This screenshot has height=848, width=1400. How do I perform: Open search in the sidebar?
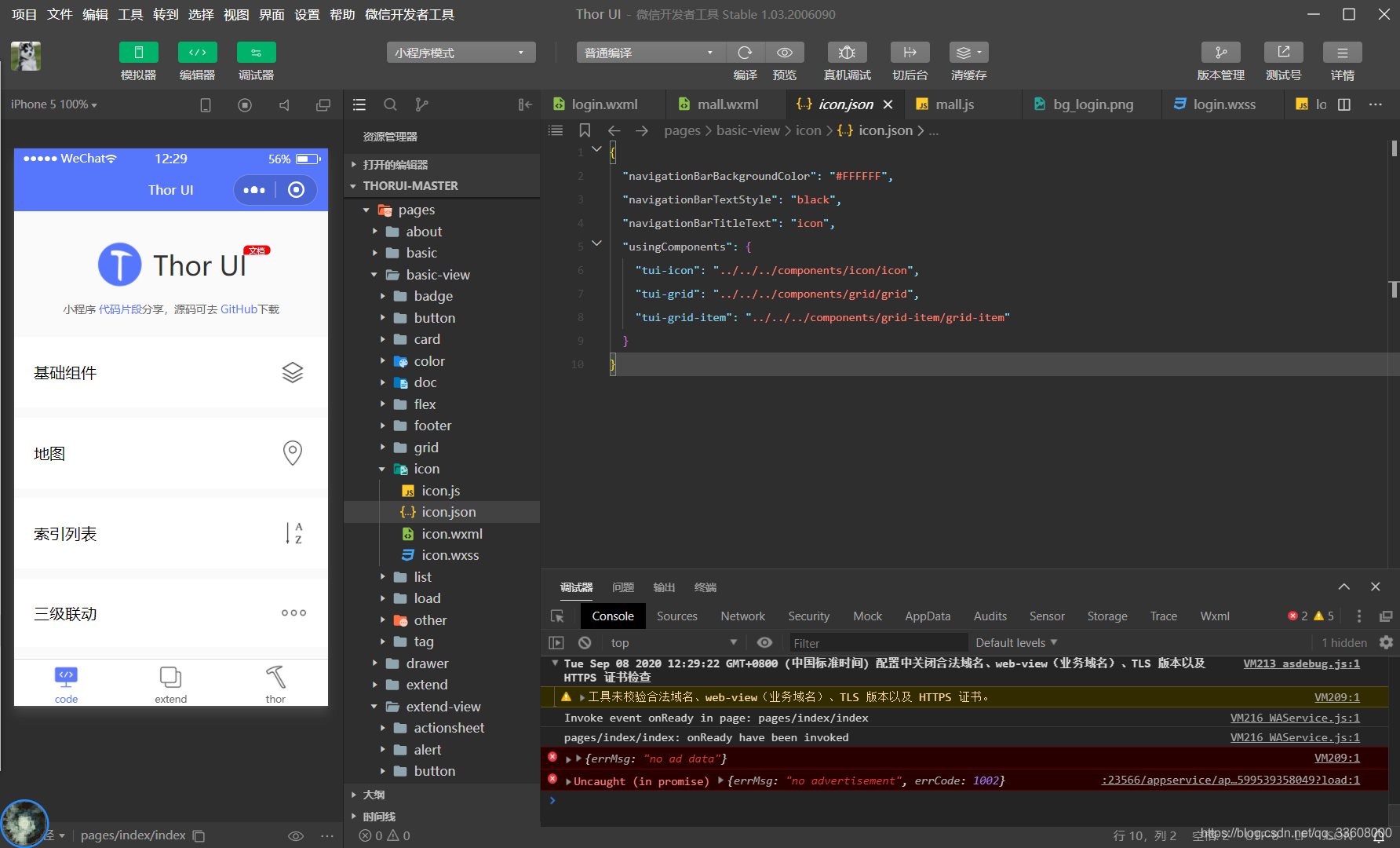tap(390, 104)
